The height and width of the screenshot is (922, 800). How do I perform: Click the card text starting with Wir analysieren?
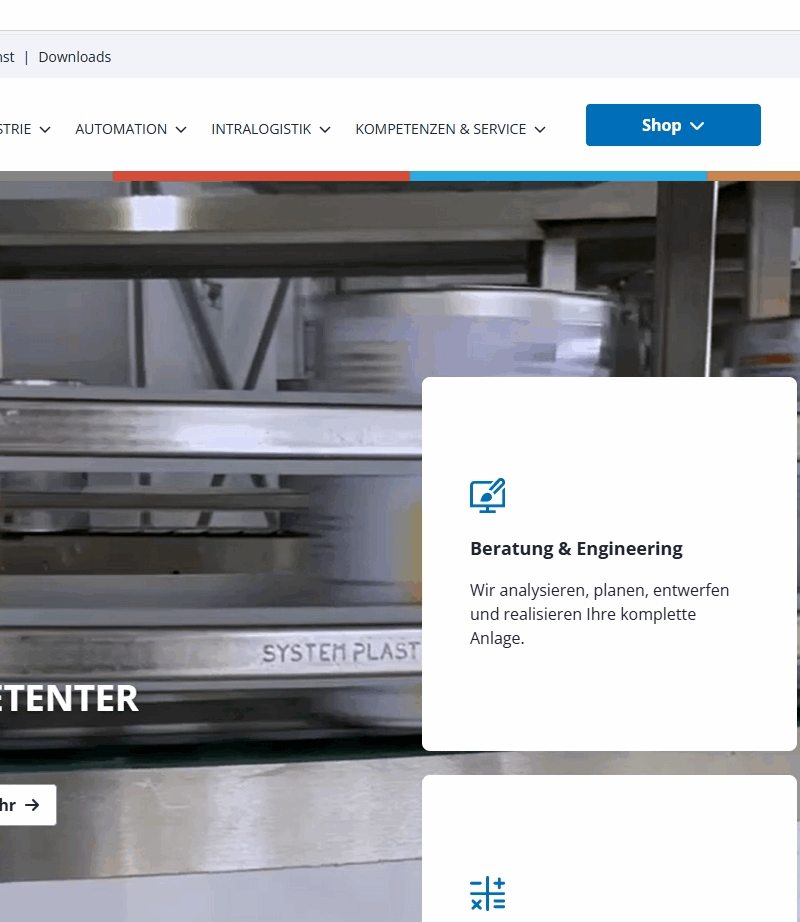coord(599,614)
